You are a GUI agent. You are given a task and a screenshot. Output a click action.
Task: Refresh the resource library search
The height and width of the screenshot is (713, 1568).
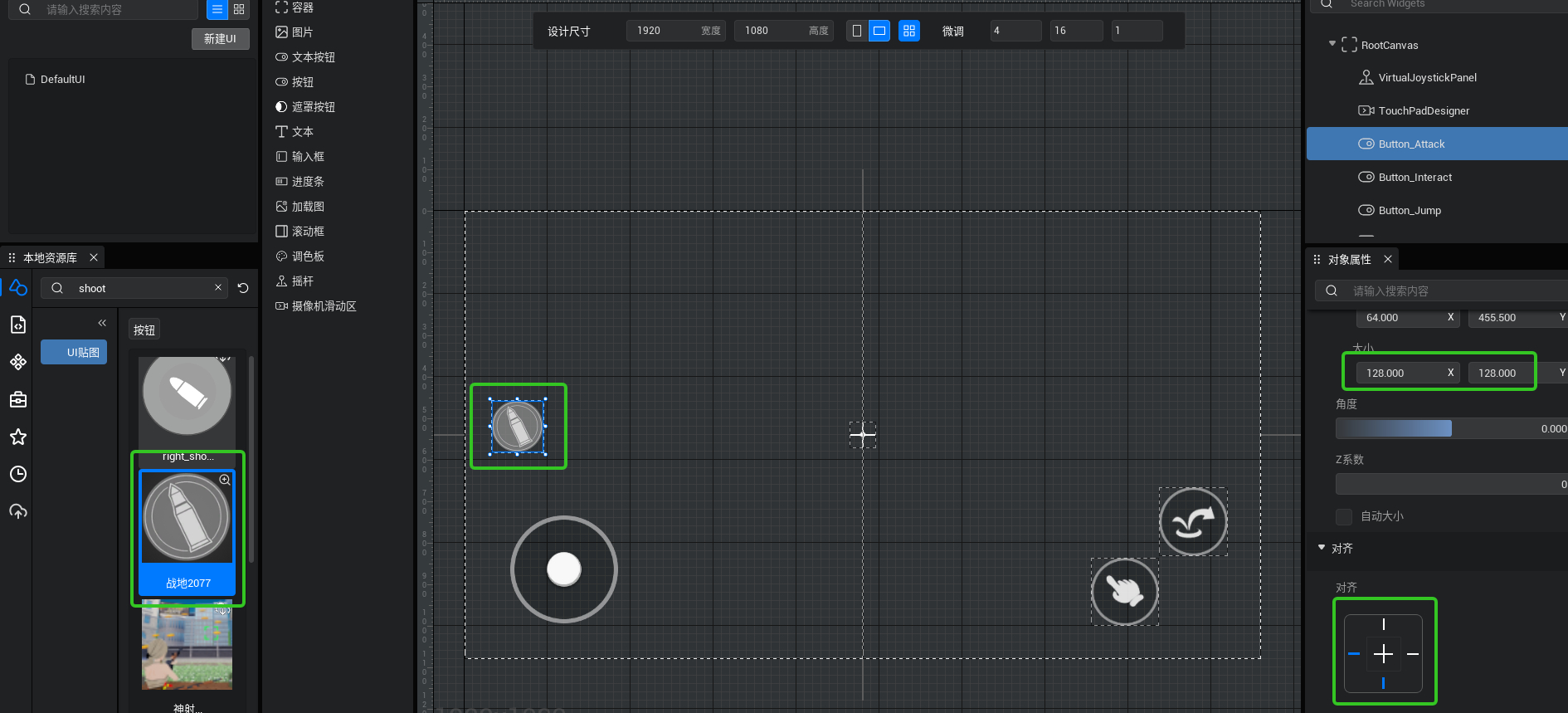tap(243, 288)
